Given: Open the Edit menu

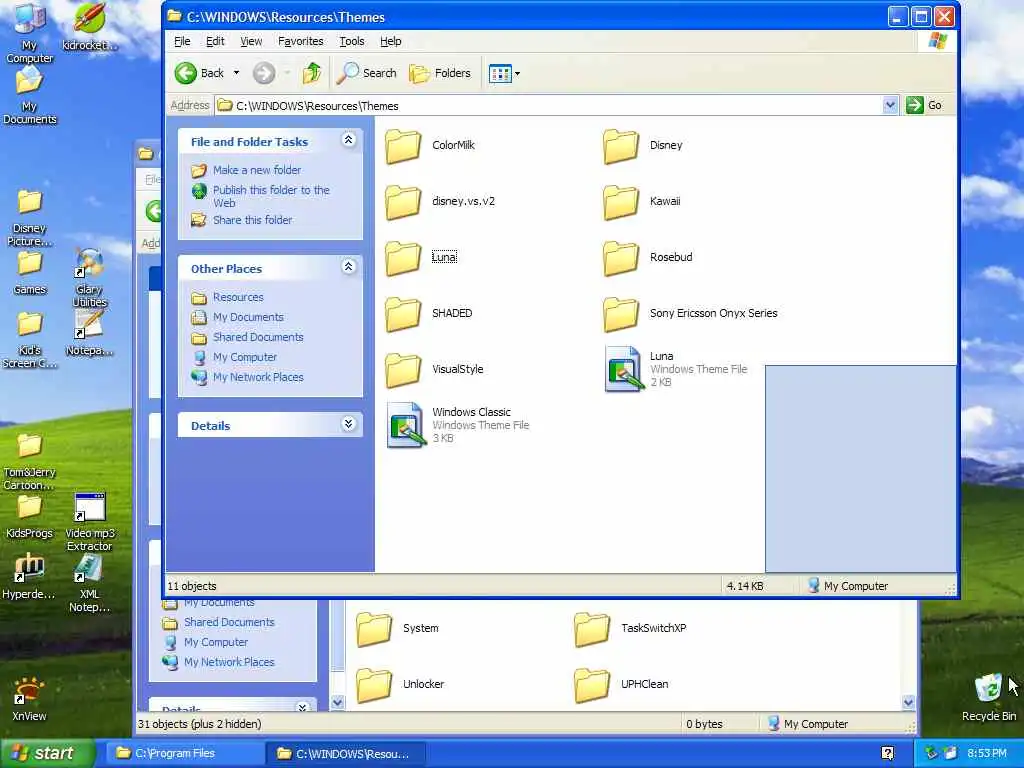Looking at the screenshot, I should click(215, 41).
